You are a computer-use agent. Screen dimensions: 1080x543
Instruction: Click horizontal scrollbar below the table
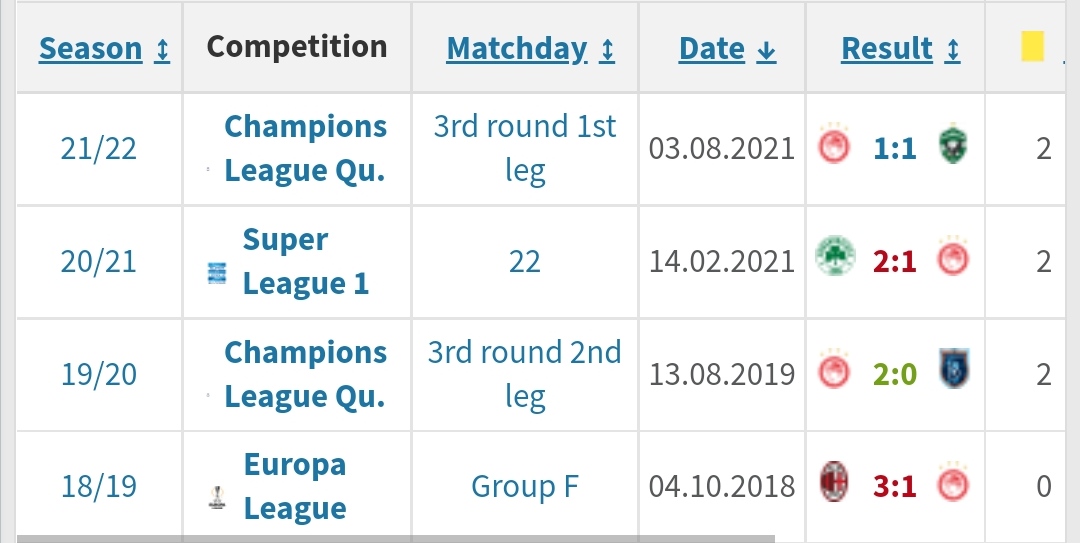395,538
